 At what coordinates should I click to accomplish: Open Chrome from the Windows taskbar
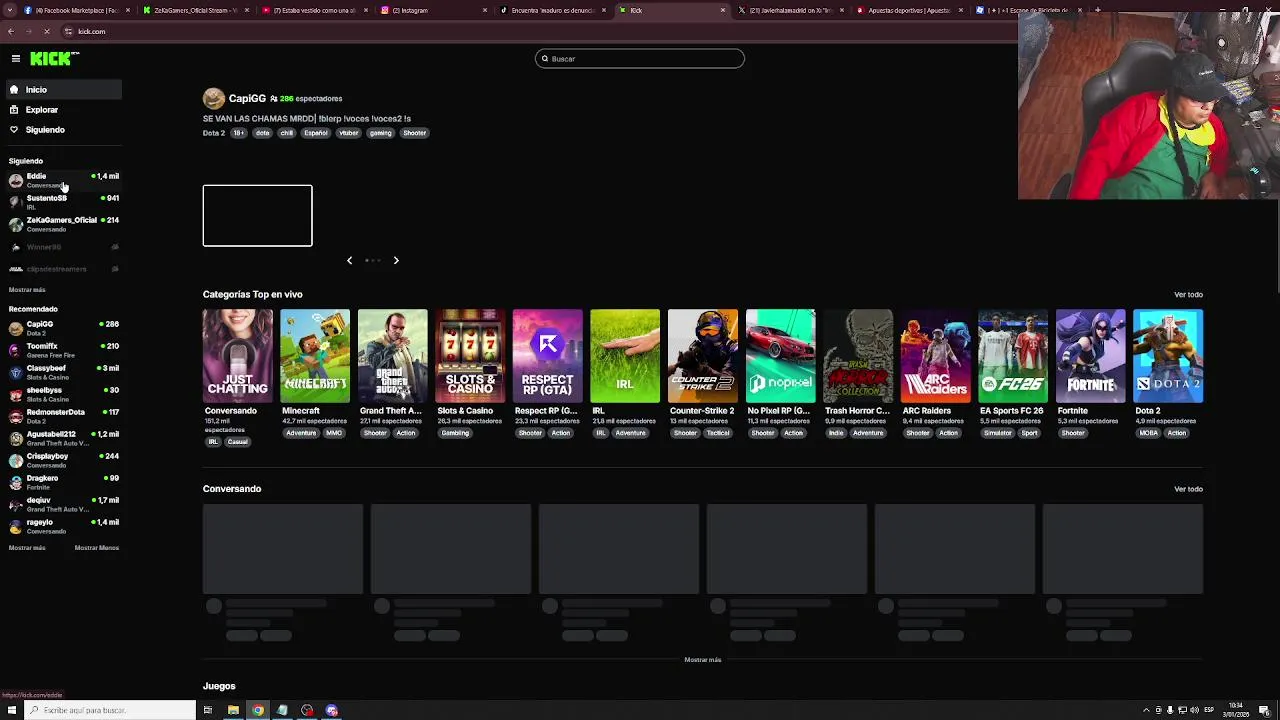258,711
